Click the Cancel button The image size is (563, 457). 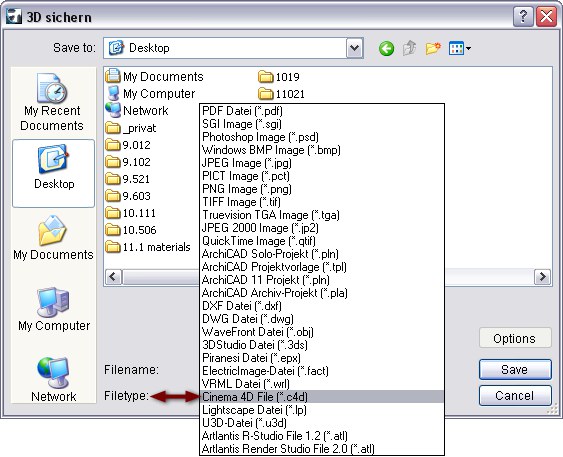[515, 396]
